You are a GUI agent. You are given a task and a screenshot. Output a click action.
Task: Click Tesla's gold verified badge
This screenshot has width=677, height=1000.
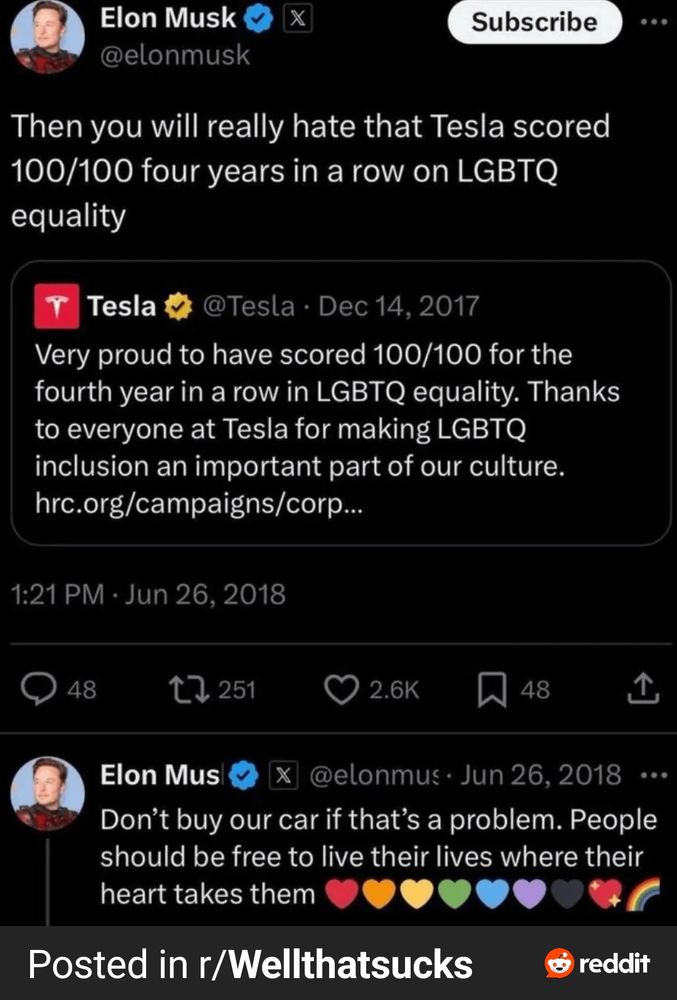(x=176, y=305)
